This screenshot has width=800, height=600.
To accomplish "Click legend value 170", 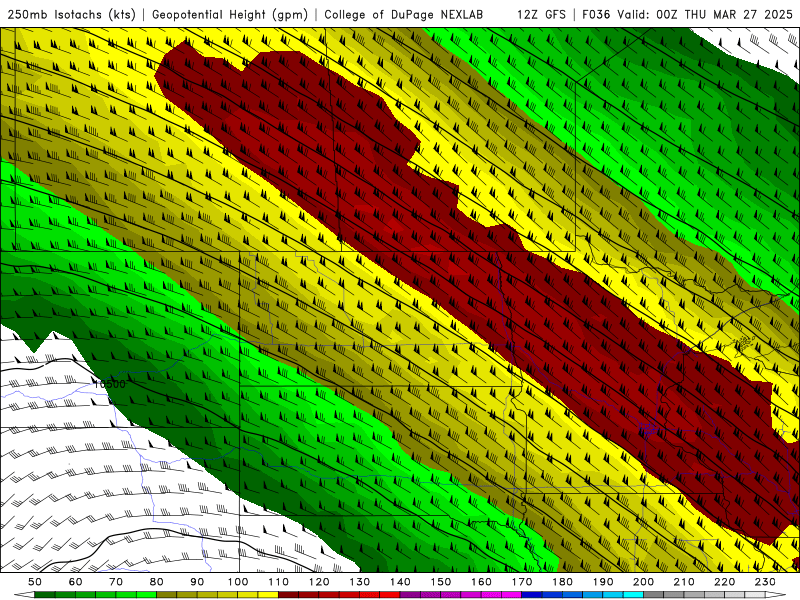I will coord(521,582).
